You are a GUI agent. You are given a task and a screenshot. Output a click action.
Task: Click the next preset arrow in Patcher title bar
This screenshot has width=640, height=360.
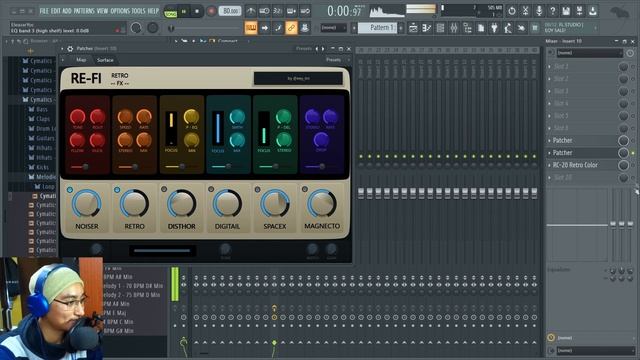[323, 49]
